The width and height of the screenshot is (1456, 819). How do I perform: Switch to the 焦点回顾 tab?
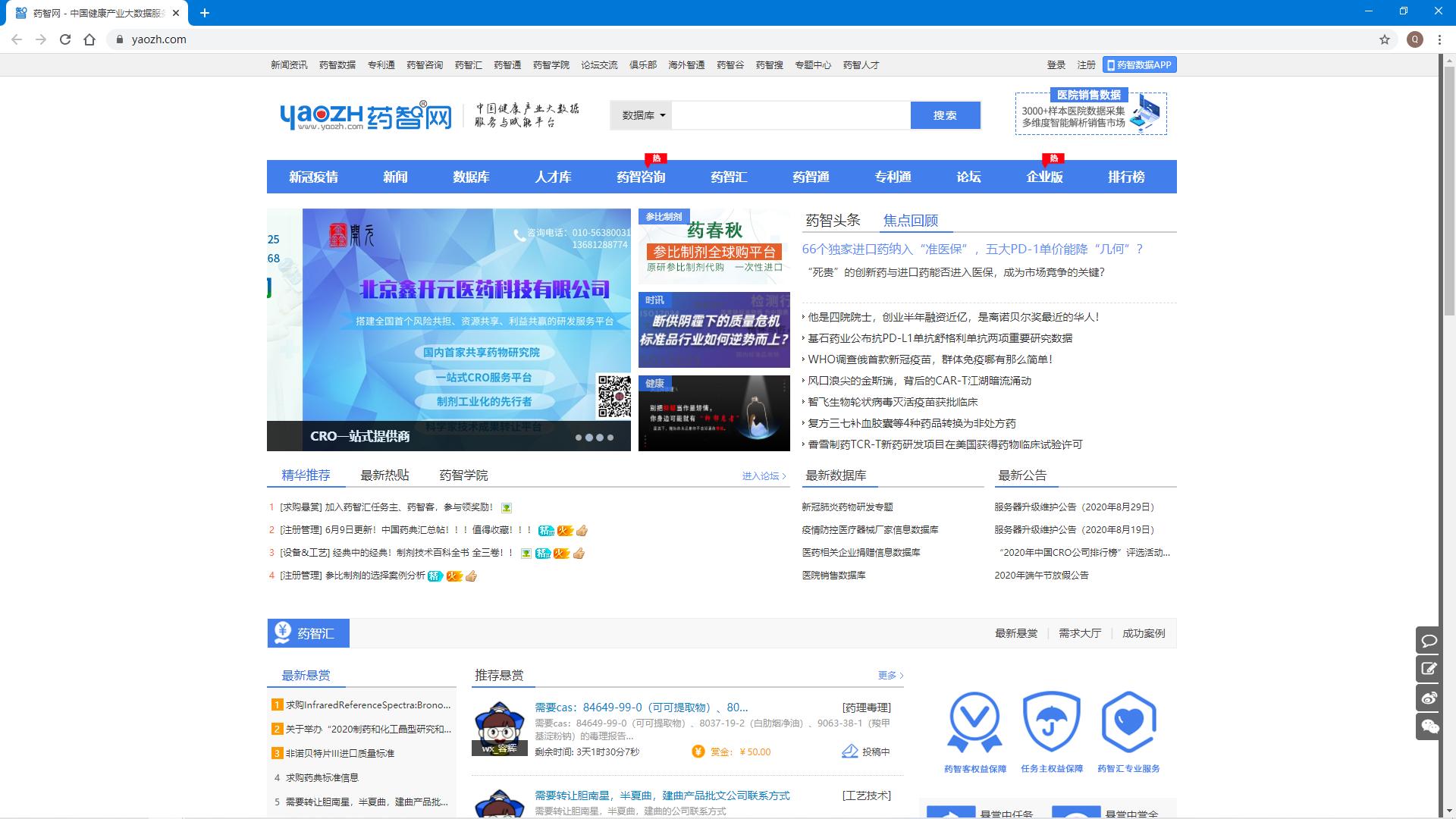tap(909, 220)
